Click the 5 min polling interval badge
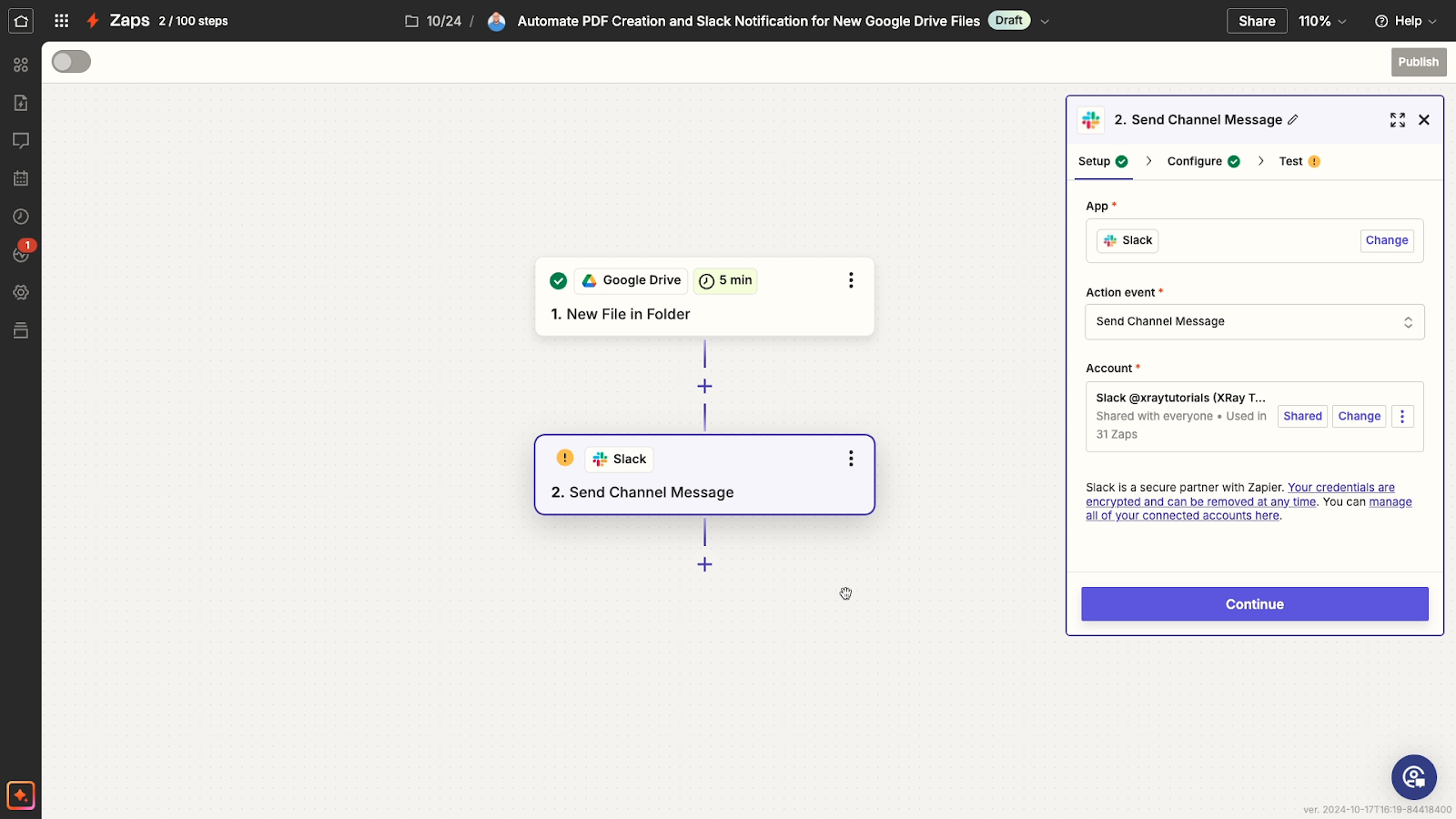The width and height of the screenshot is (1456, 819). (725, 280)
